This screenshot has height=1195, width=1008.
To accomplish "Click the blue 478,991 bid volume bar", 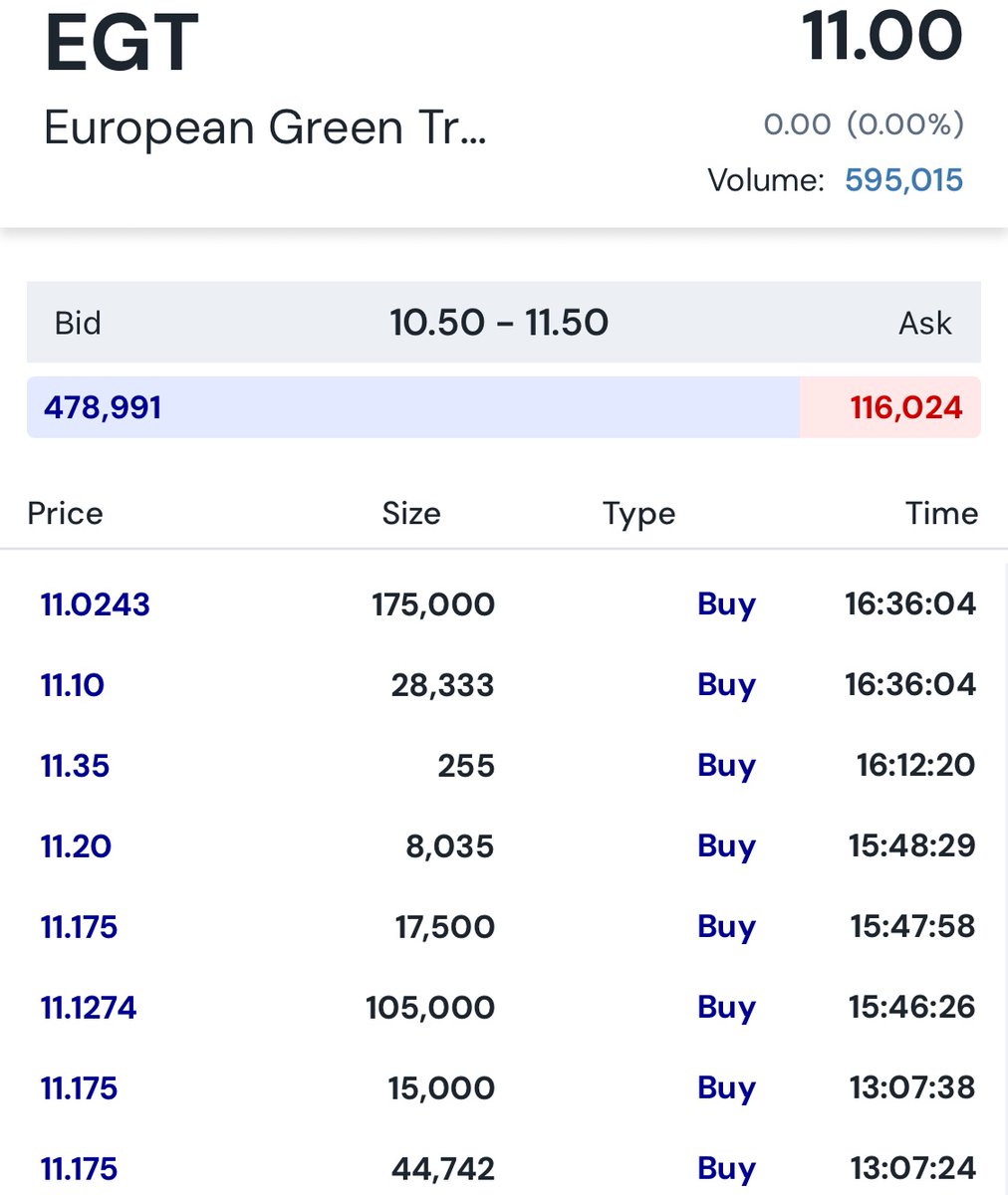I will point(413,407).
